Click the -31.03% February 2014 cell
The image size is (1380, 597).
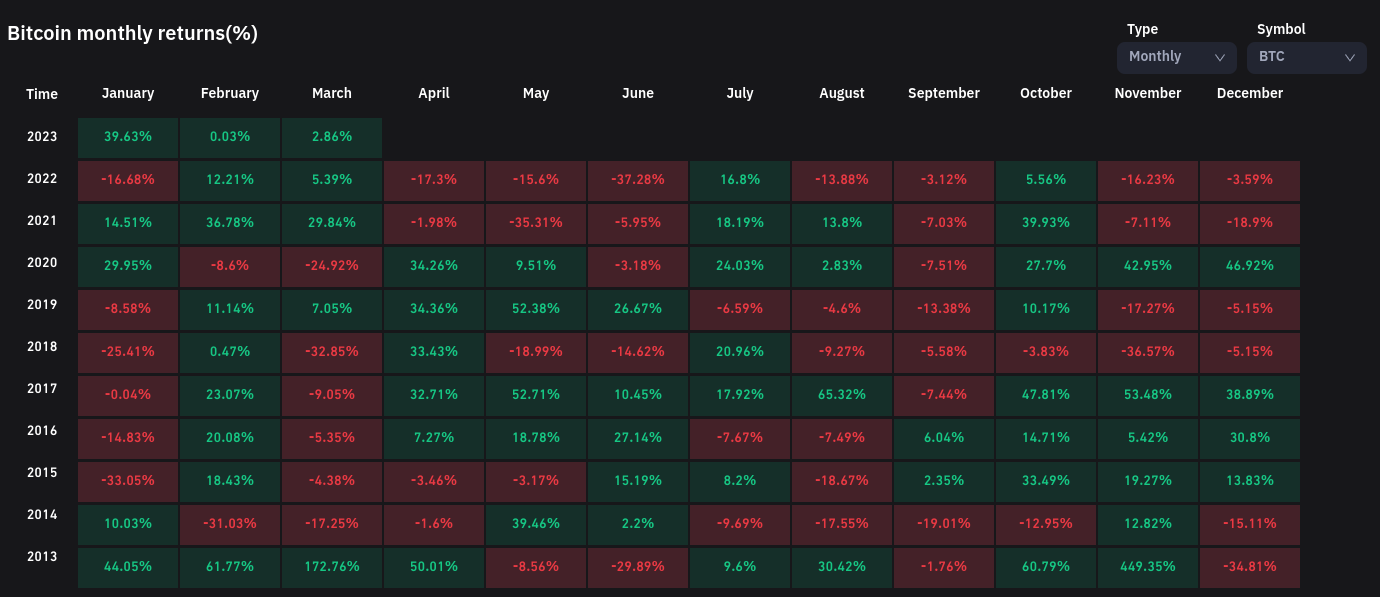[x=230, y=523]
